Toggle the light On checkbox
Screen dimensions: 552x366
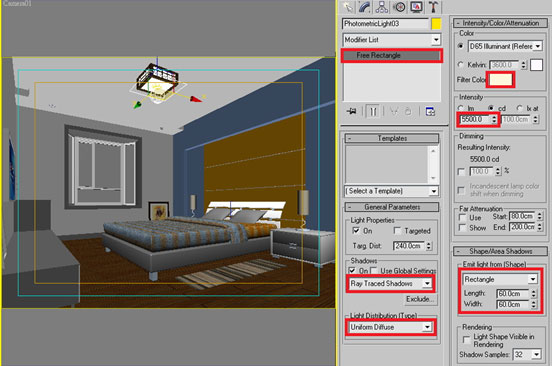[356, 231]
